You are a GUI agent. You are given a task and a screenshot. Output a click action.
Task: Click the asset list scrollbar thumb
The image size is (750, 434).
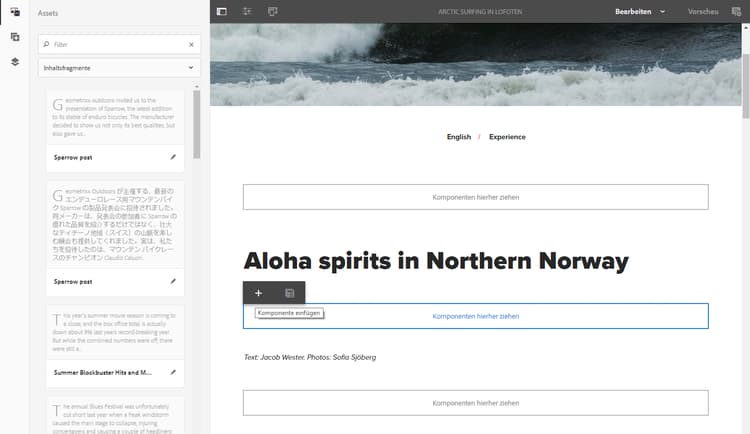coord(197,124)
